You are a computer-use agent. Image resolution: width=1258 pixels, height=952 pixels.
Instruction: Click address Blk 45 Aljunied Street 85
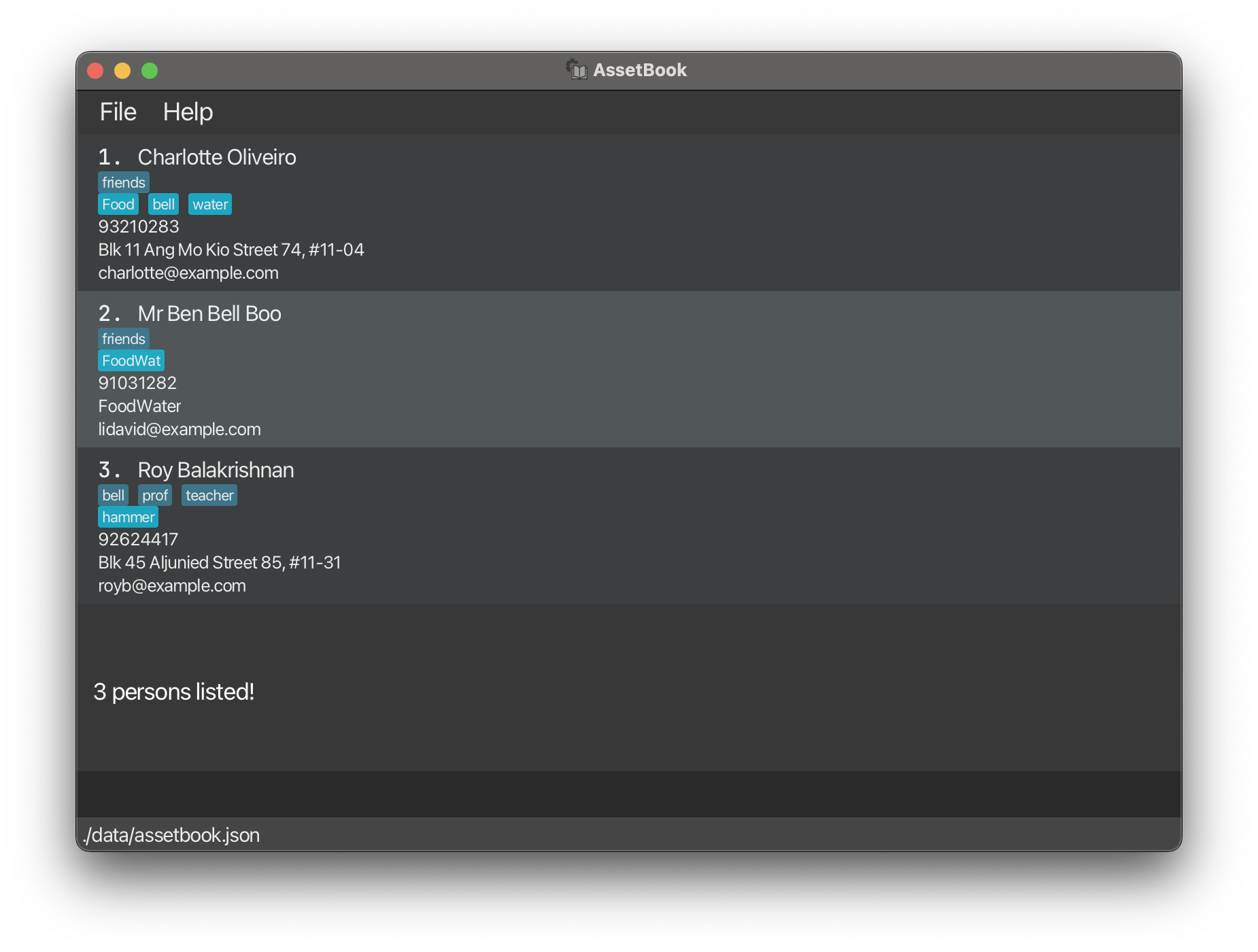coord(220,562)
